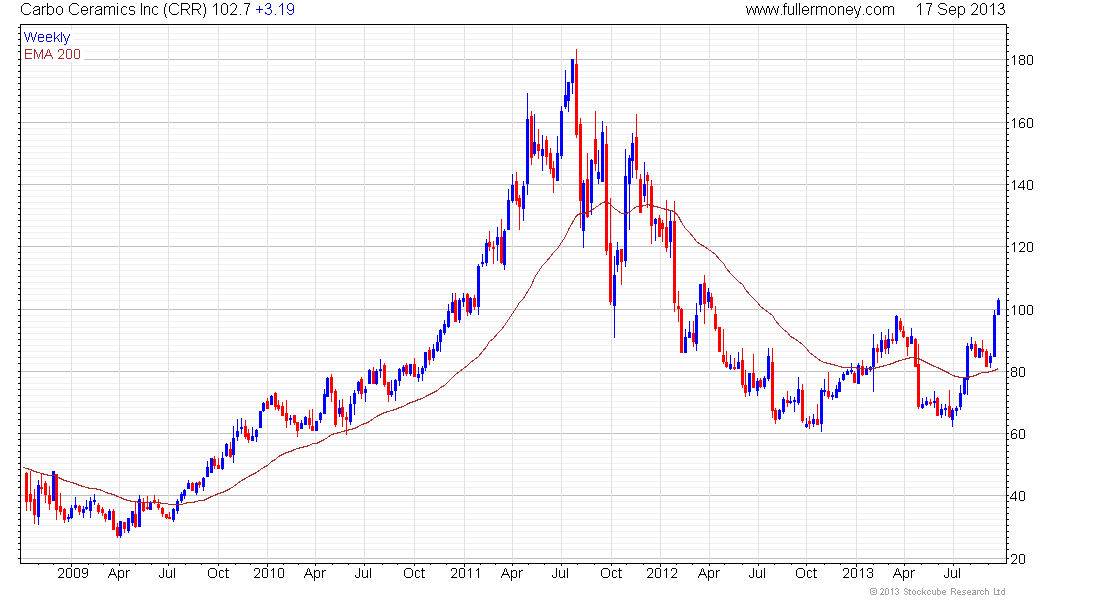
Task: Click the 'Carbo Ceramics Inc (CRR)' title
Action: pos(114,10)
